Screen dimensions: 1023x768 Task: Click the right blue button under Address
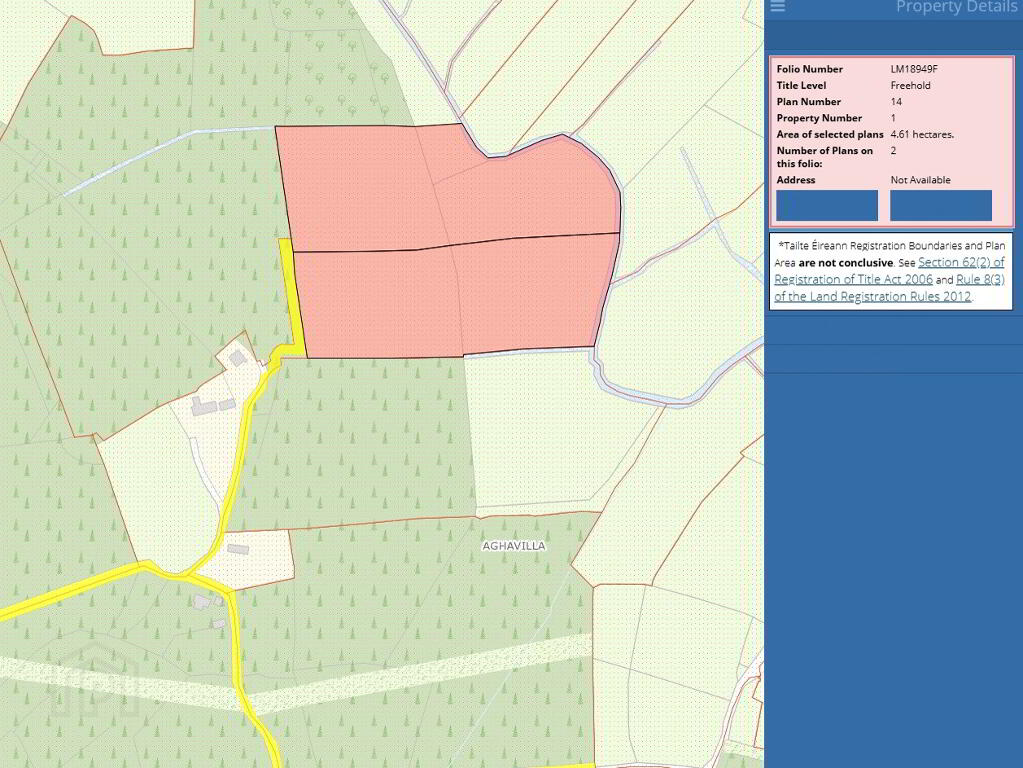coord(940,205)
